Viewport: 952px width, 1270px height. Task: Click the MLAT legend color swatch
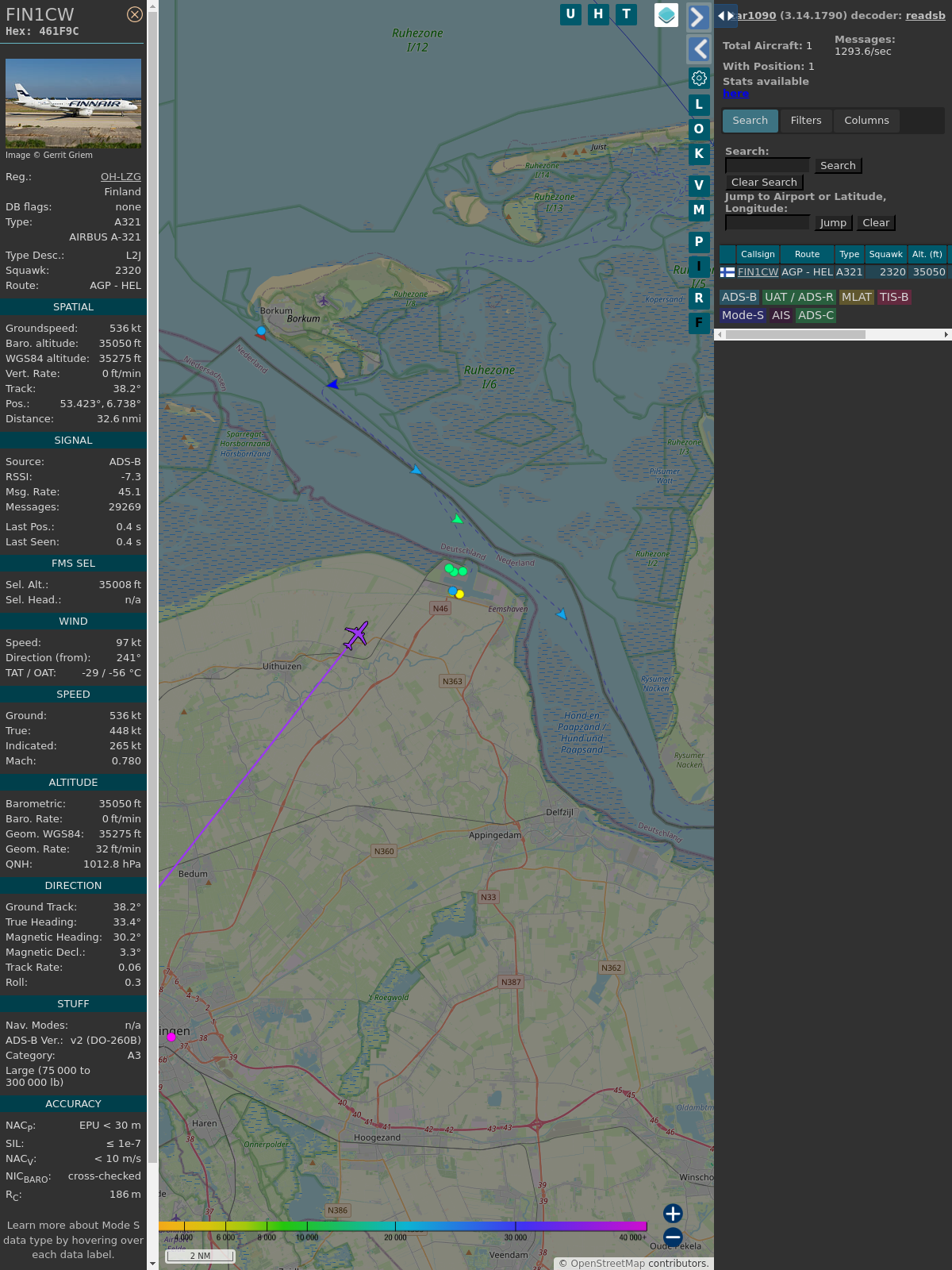coord(857,297)
